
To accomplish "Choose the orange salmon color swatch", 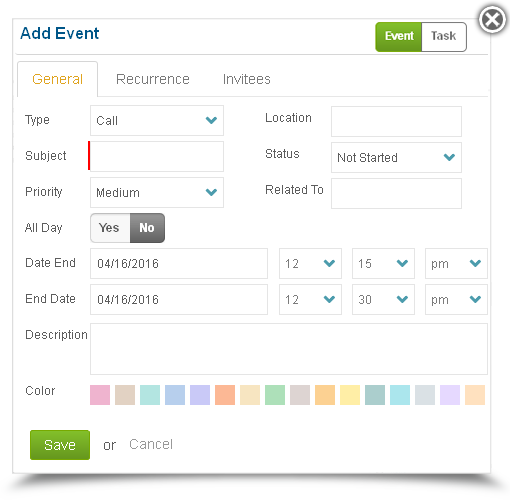I will 225,395.
